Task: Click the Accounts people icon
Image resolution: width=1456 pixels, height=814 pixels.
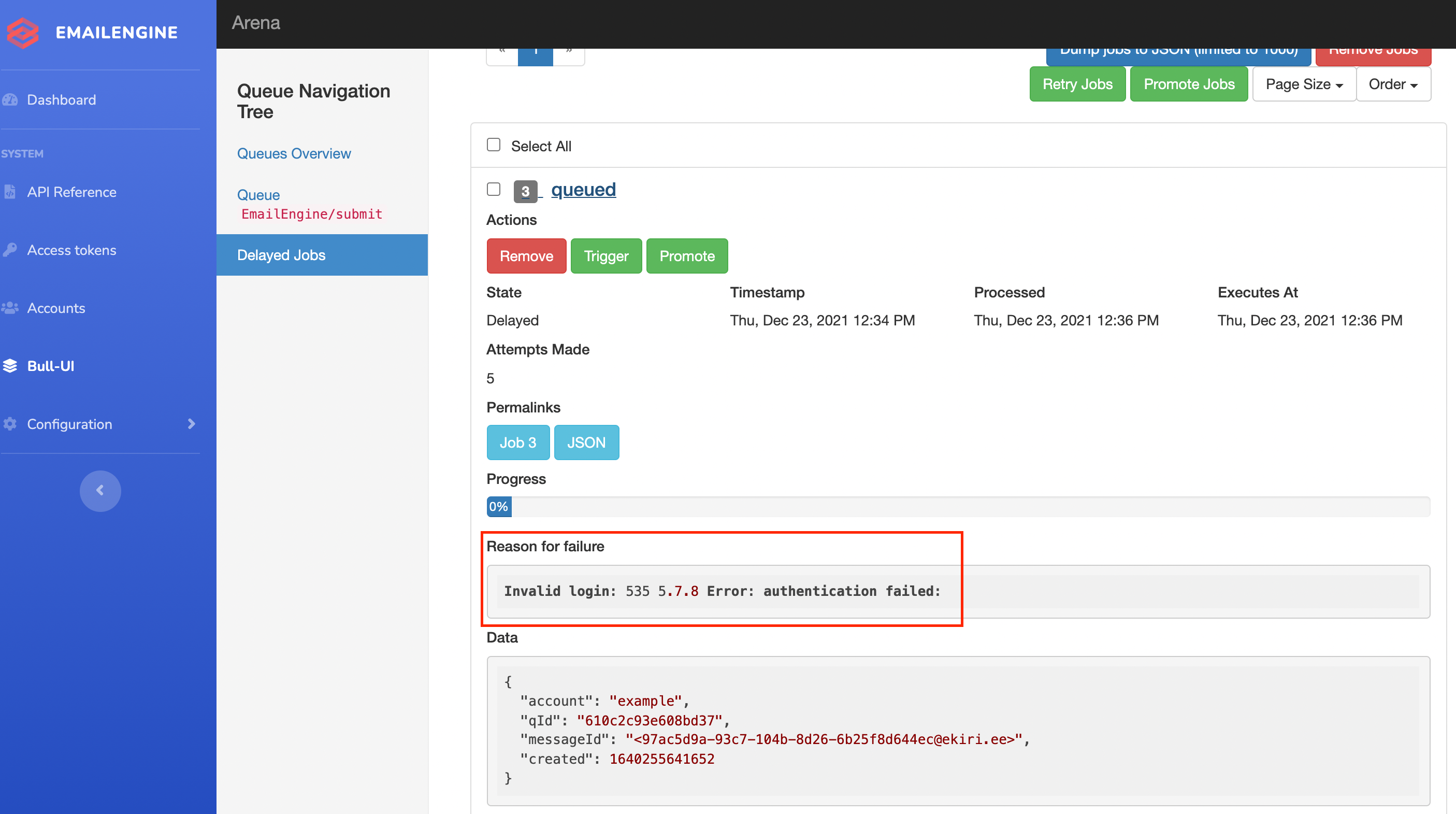Action: click(x=10, y=308)
